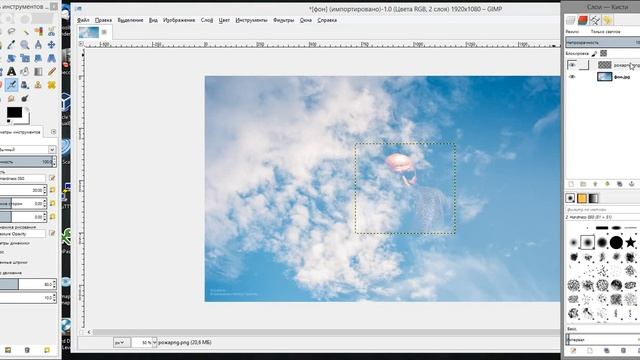This screenshot has width=640, height=360.
Task: Open the Правка menu
Action: click(x=103, y=20)
